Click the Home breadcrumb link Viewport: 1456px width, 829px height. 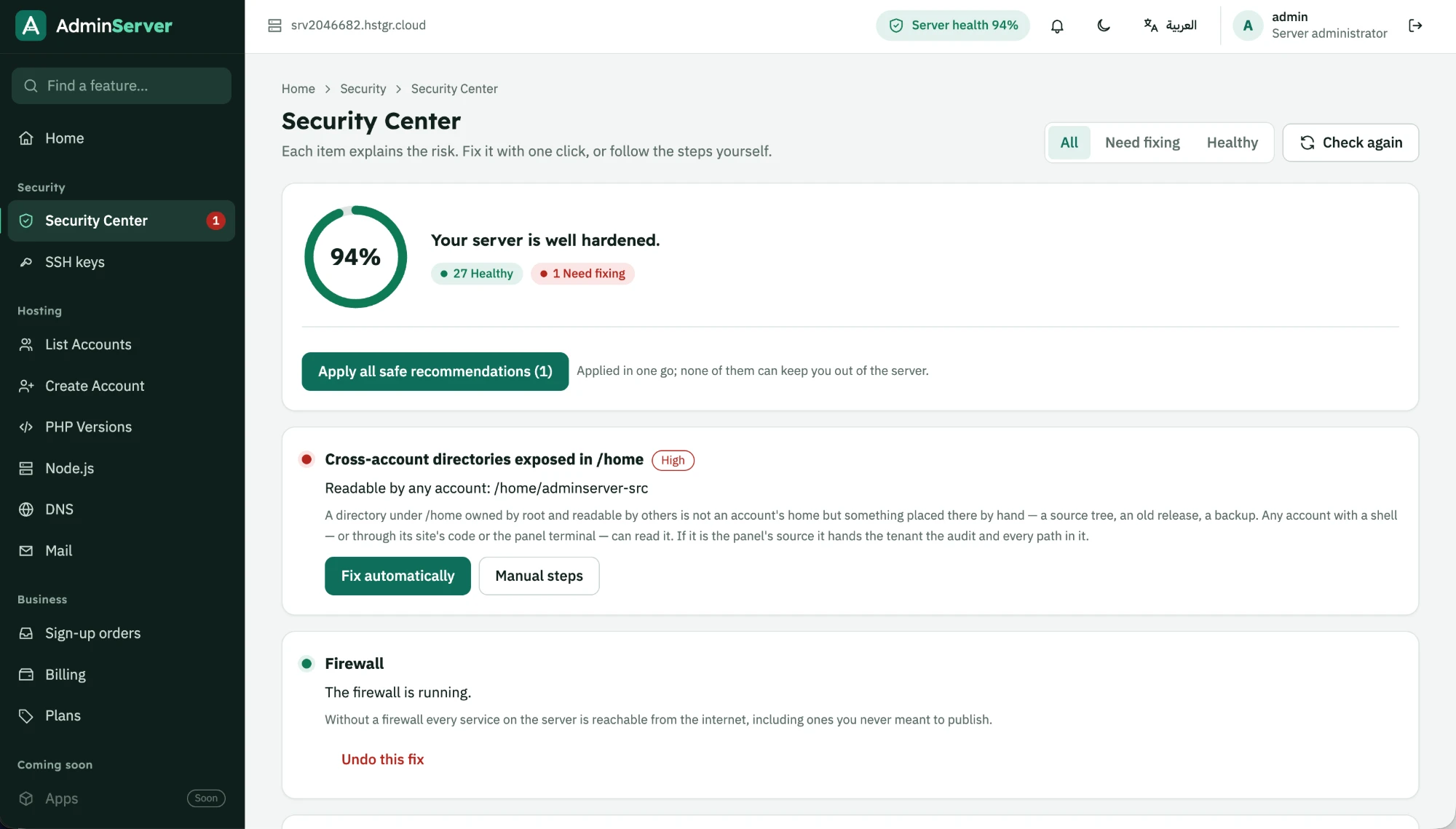298,89
